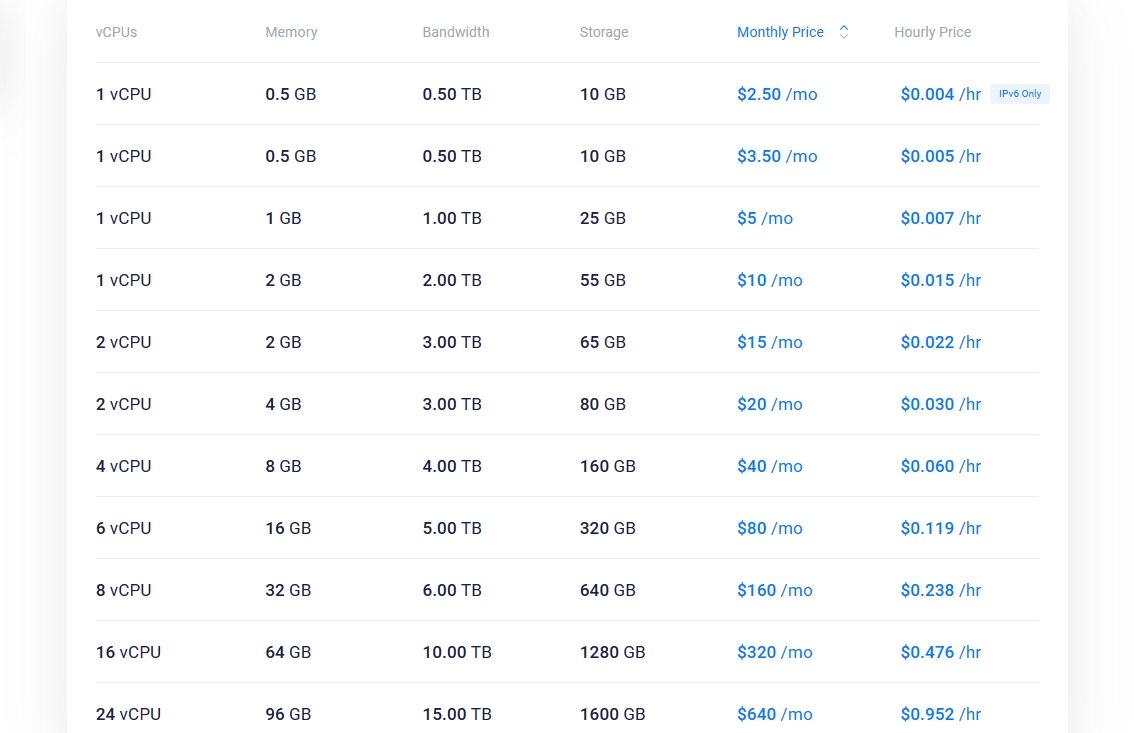Select the vCPUs column header

pyautogui.click(x=116, y=32)
